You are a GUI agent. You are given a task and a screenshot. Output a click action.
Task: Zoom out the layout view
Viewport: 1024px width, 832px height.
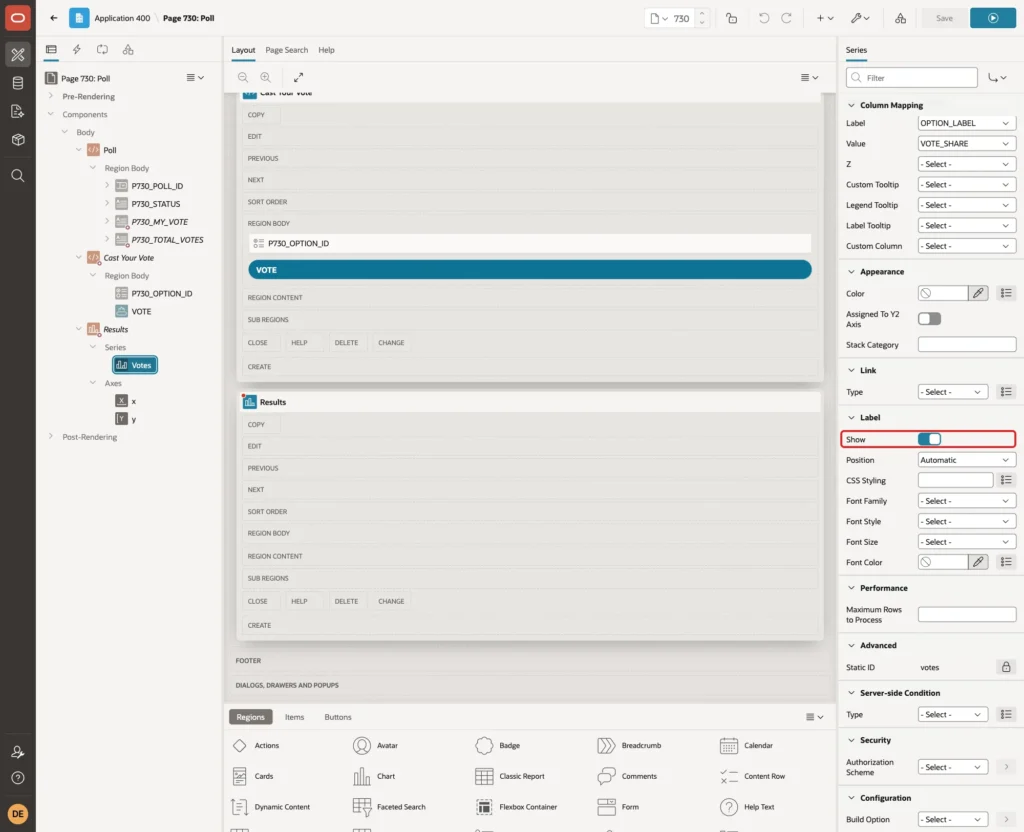click(x=243, y=77)
